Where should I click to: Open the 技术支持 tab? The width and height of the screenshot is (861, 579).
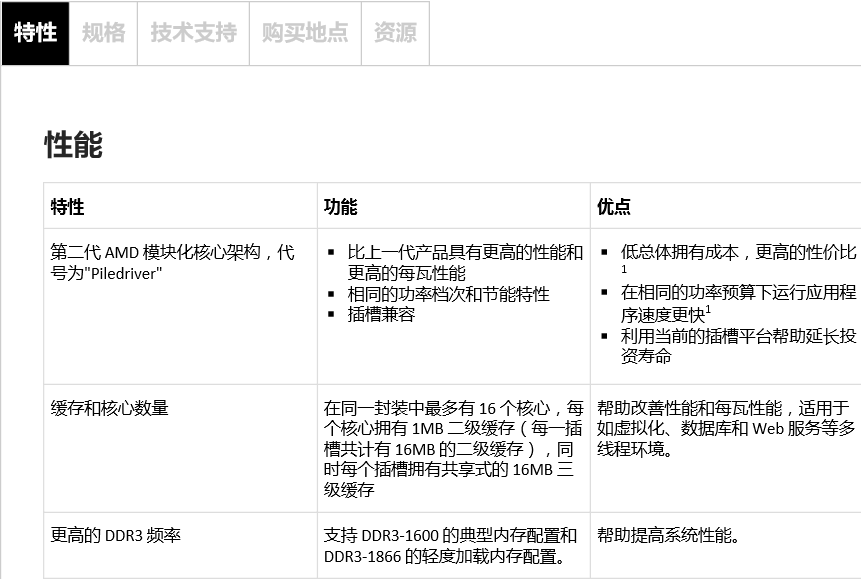pos(193,33)
